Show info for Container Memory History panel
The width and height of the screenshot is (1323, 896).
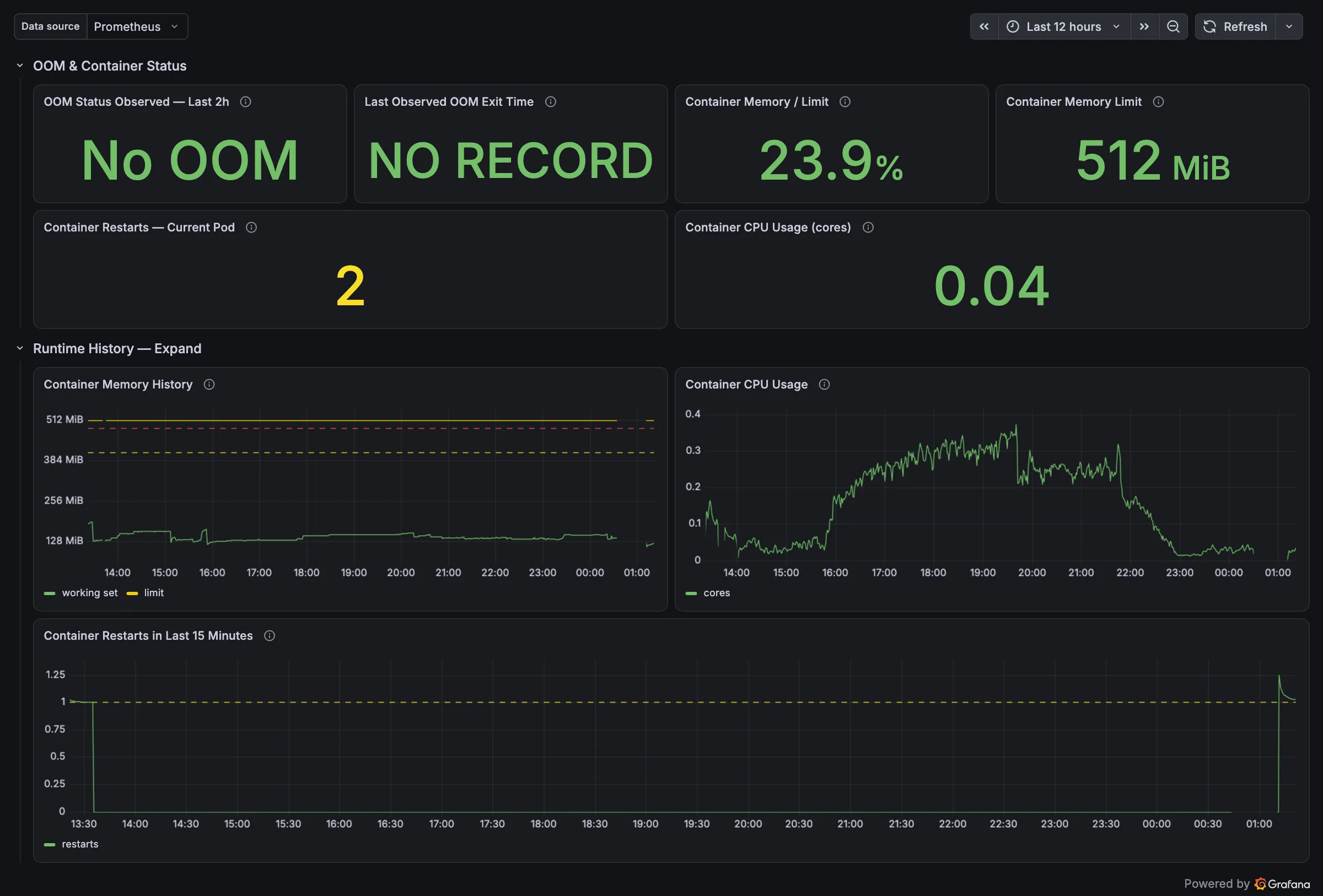click(209, 385)
